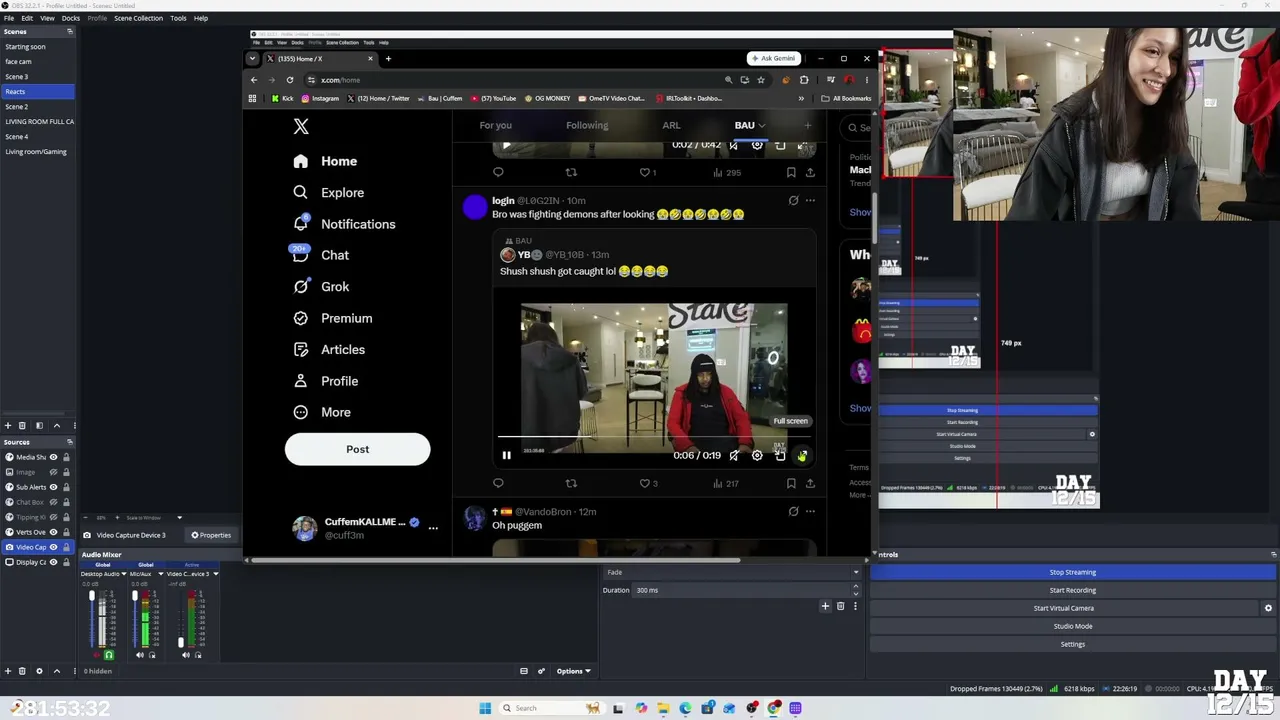Unlock the Sub Alerts source
Screen dimensions: 1280x720
coord(66,487)
